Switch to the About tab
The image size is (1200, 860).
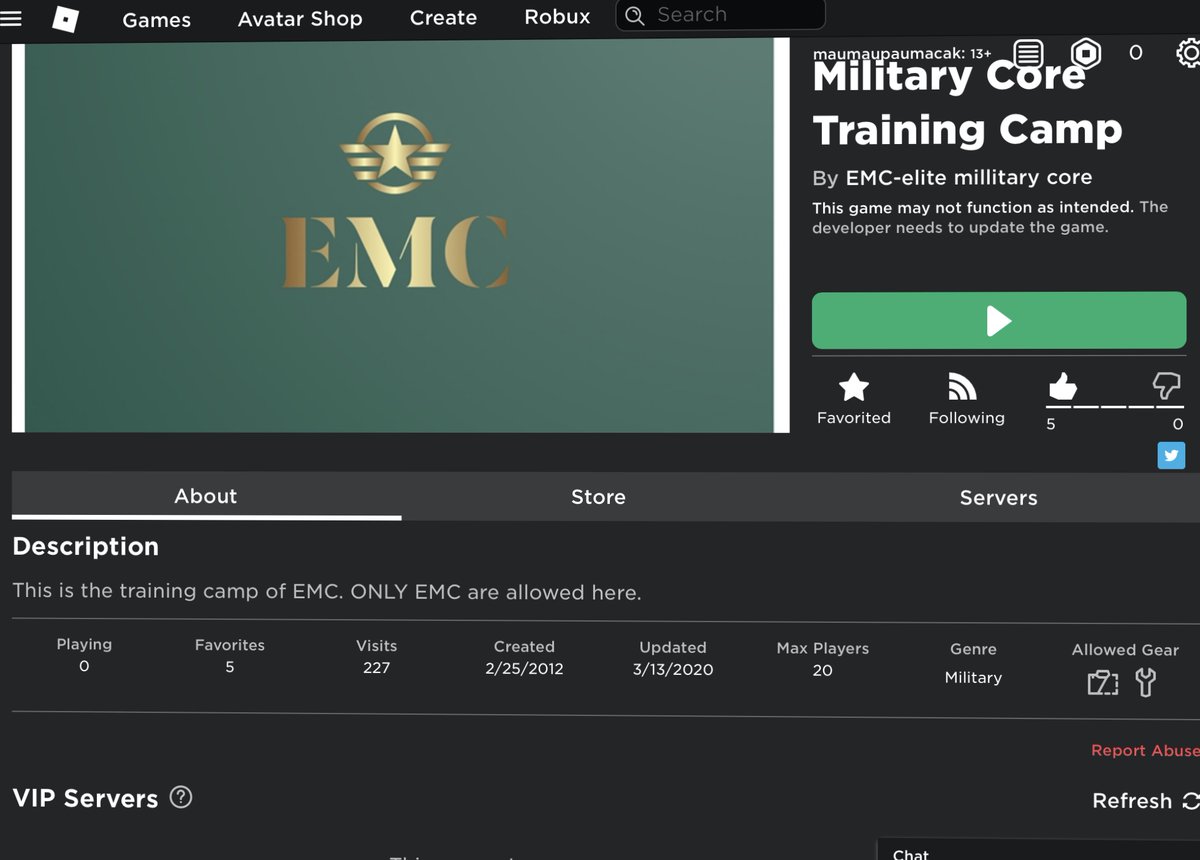tap(206, 496)
